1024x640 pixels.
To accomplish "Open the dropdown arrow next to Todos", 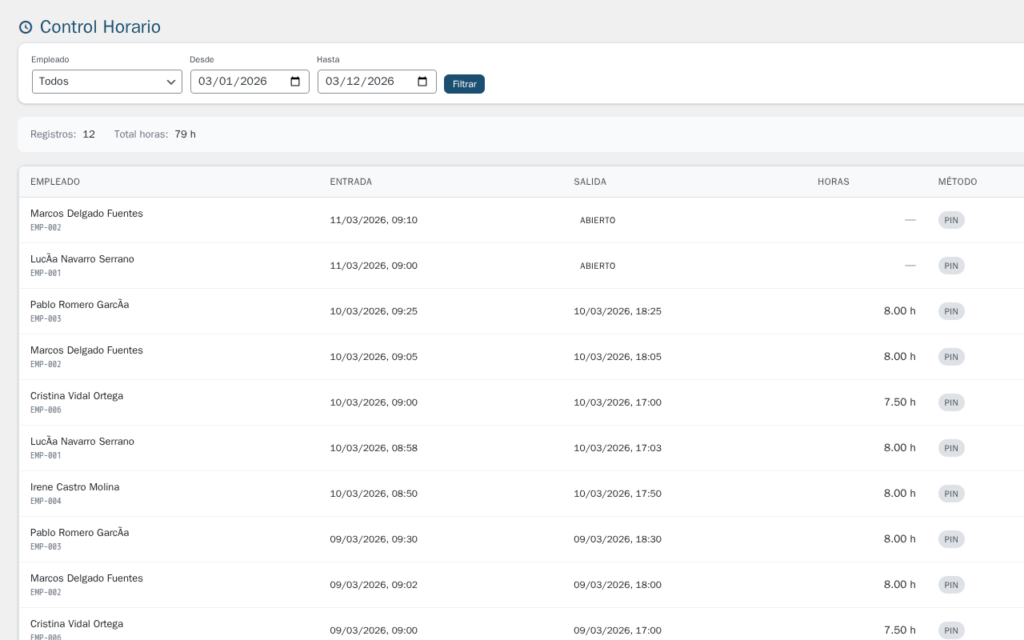I will pos(170,81).
